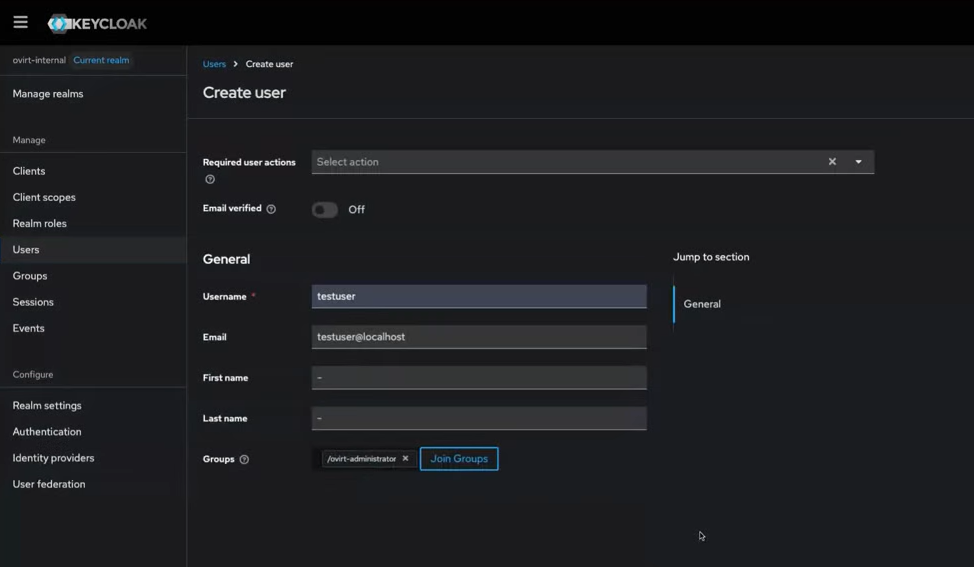Click the First name input field

[479, 378]
